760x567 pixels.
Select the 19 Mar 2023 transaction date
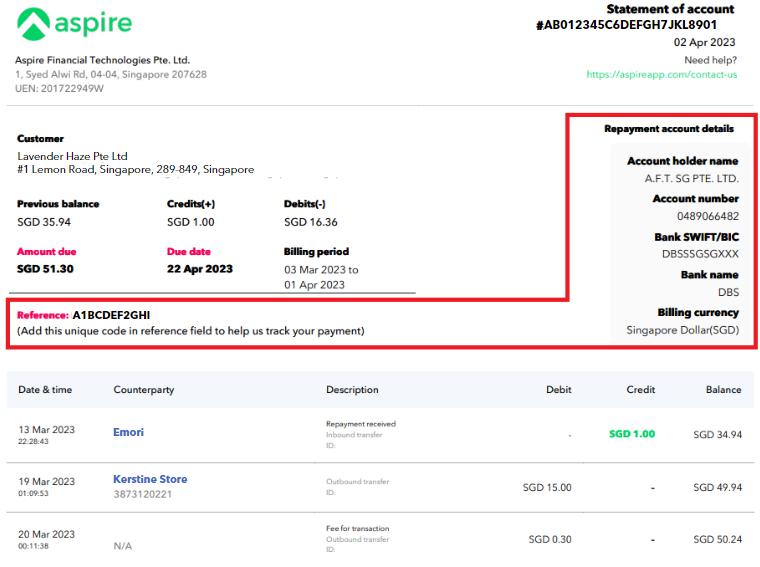click(47, 482)
